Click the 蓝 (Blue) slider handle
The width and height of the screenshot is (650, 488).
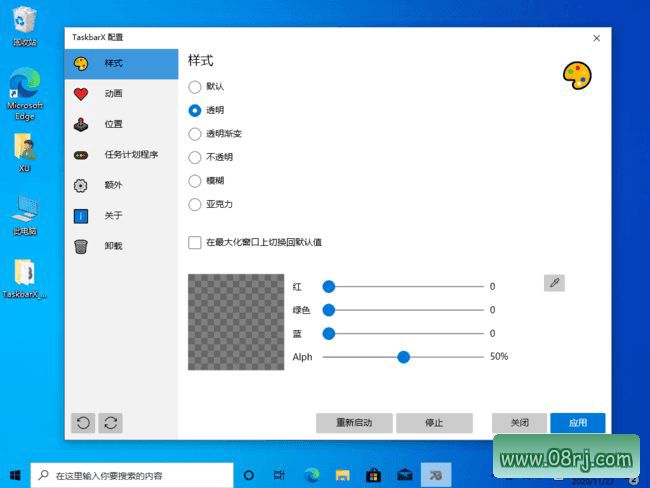pos(329,334)
